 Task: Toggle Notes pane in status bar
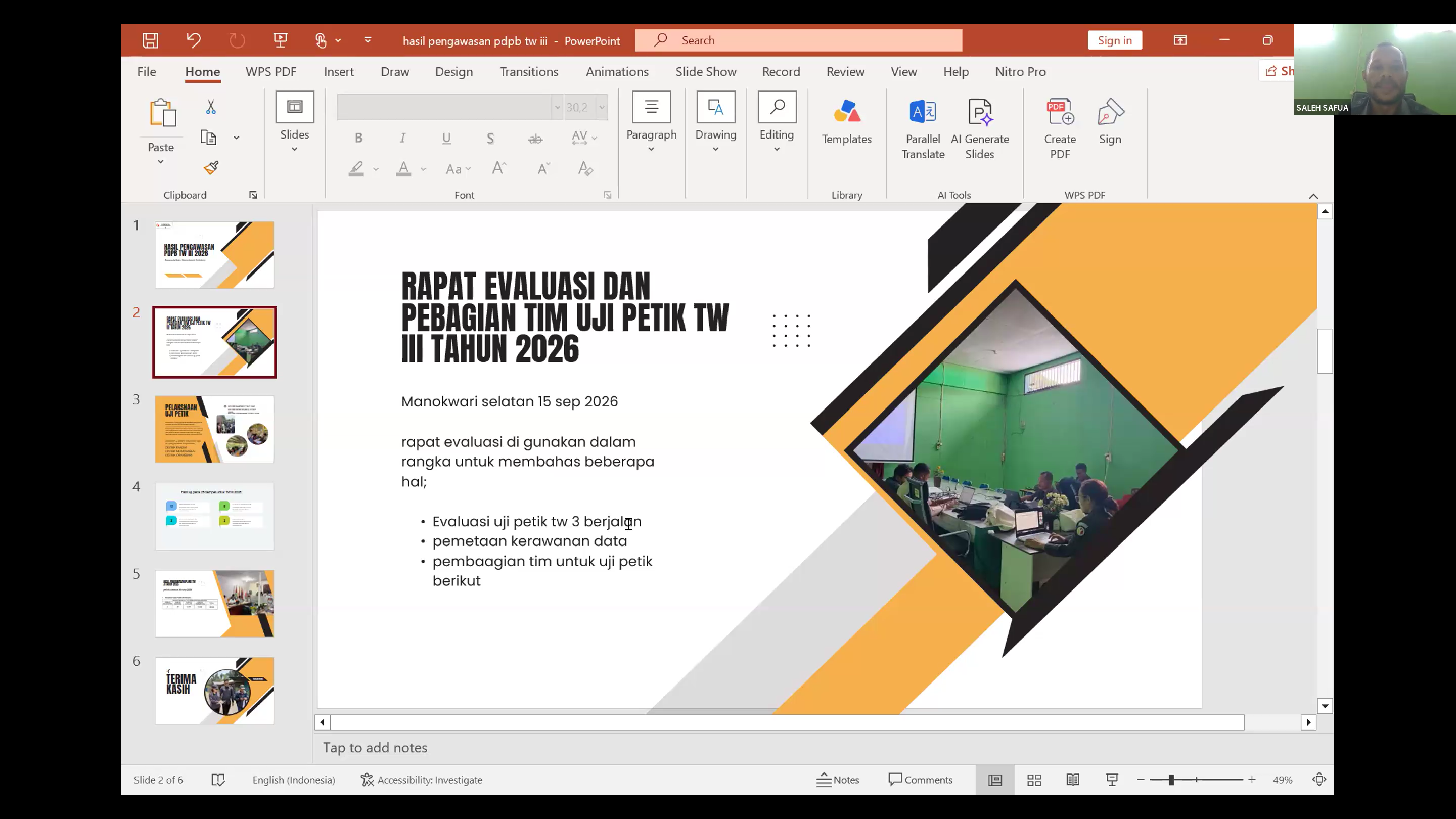[x=838, y=780]
